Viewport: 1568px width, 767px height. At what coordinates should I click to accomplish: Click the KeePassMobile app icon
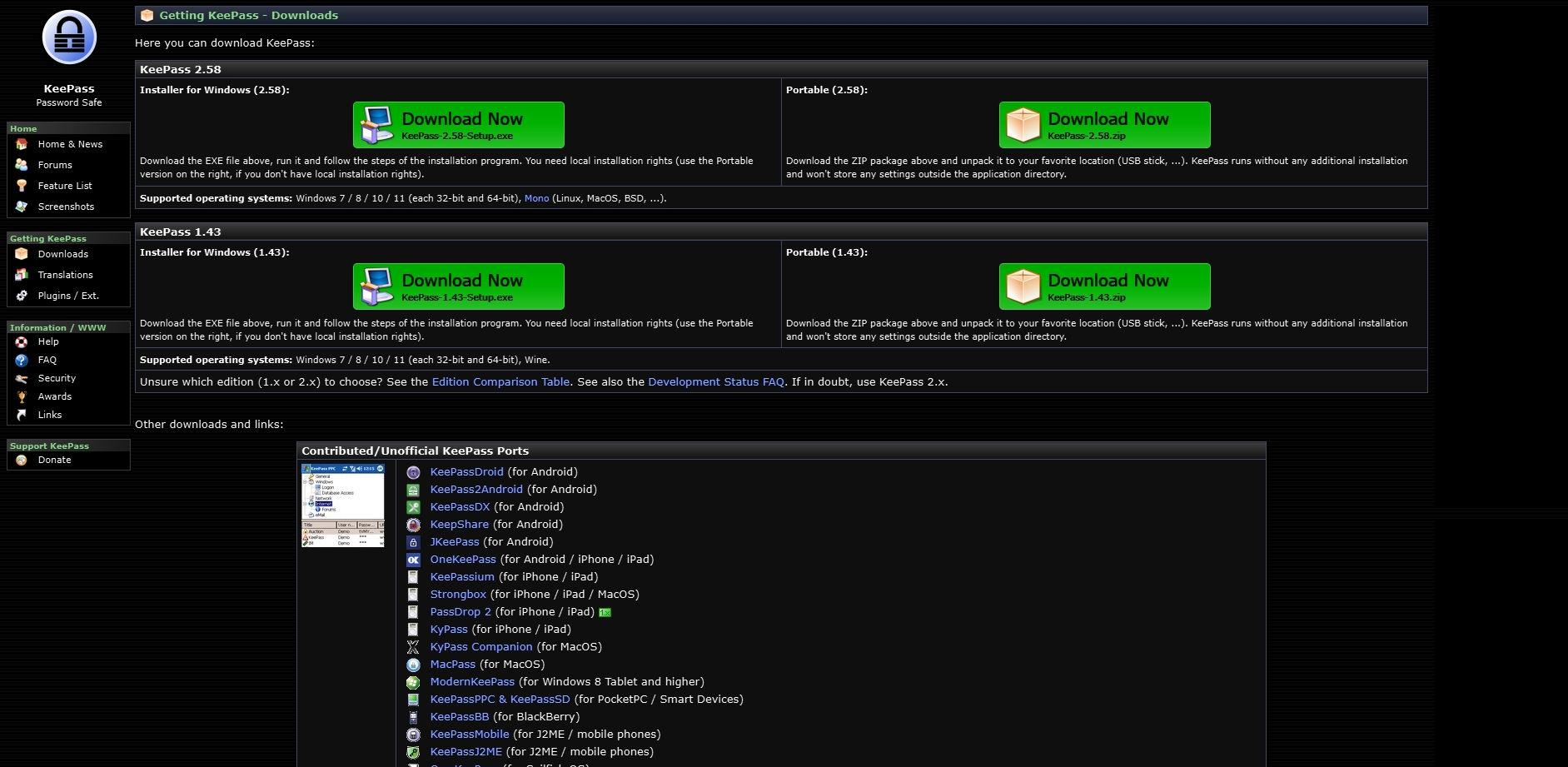[413, 735]
